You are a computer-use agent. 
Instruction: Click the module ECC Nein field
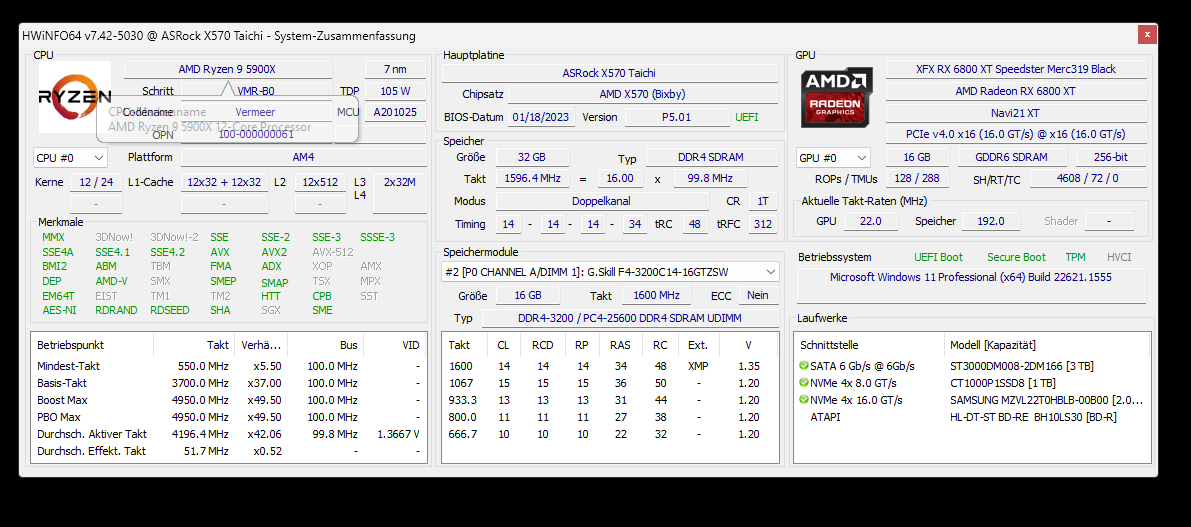pos(758,295)
